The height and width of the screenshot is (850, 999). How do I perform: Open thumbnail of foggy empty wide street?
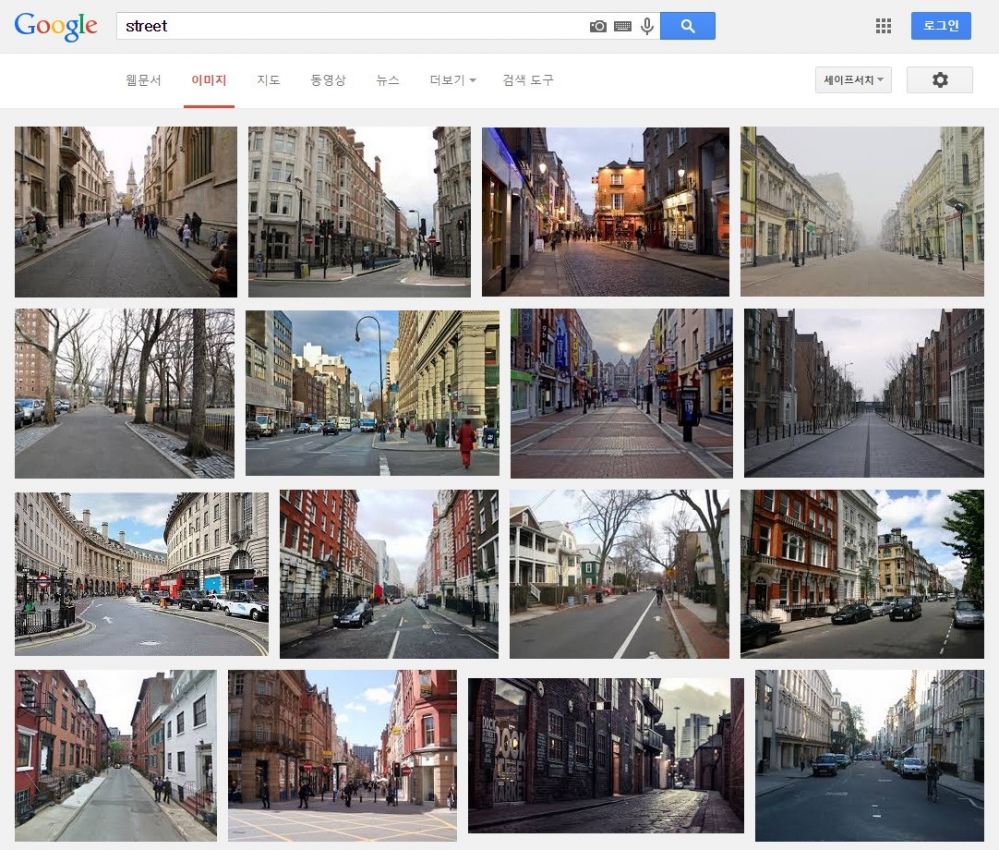[862, 212]
